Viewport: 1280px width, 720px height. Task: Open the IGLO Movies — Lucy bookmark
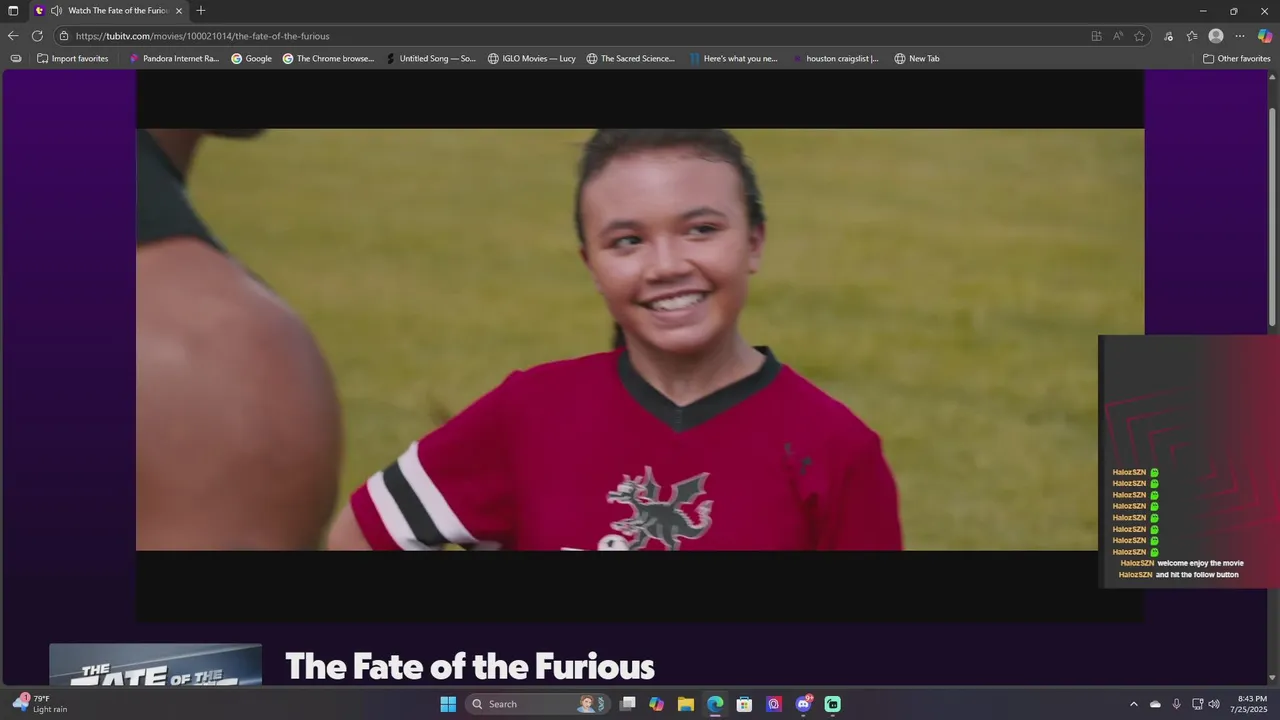[532, 58]
